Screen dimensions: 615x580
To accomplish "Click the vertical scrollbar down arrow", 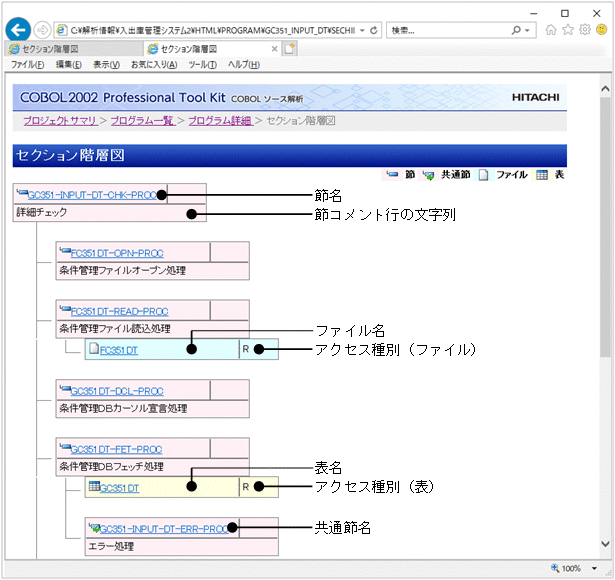I will click(x=605, y=544).
